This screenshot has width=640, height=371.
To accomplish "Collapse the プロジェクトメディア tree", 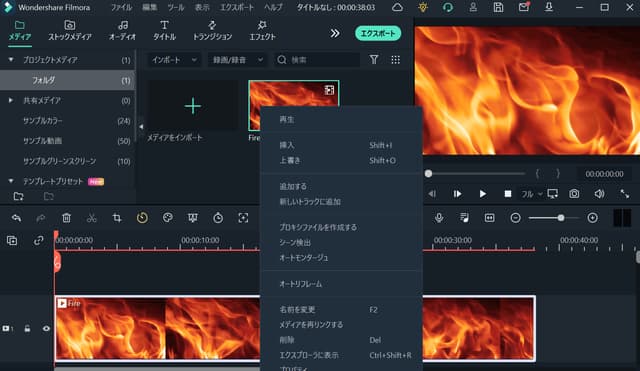I will click(11, 60).
